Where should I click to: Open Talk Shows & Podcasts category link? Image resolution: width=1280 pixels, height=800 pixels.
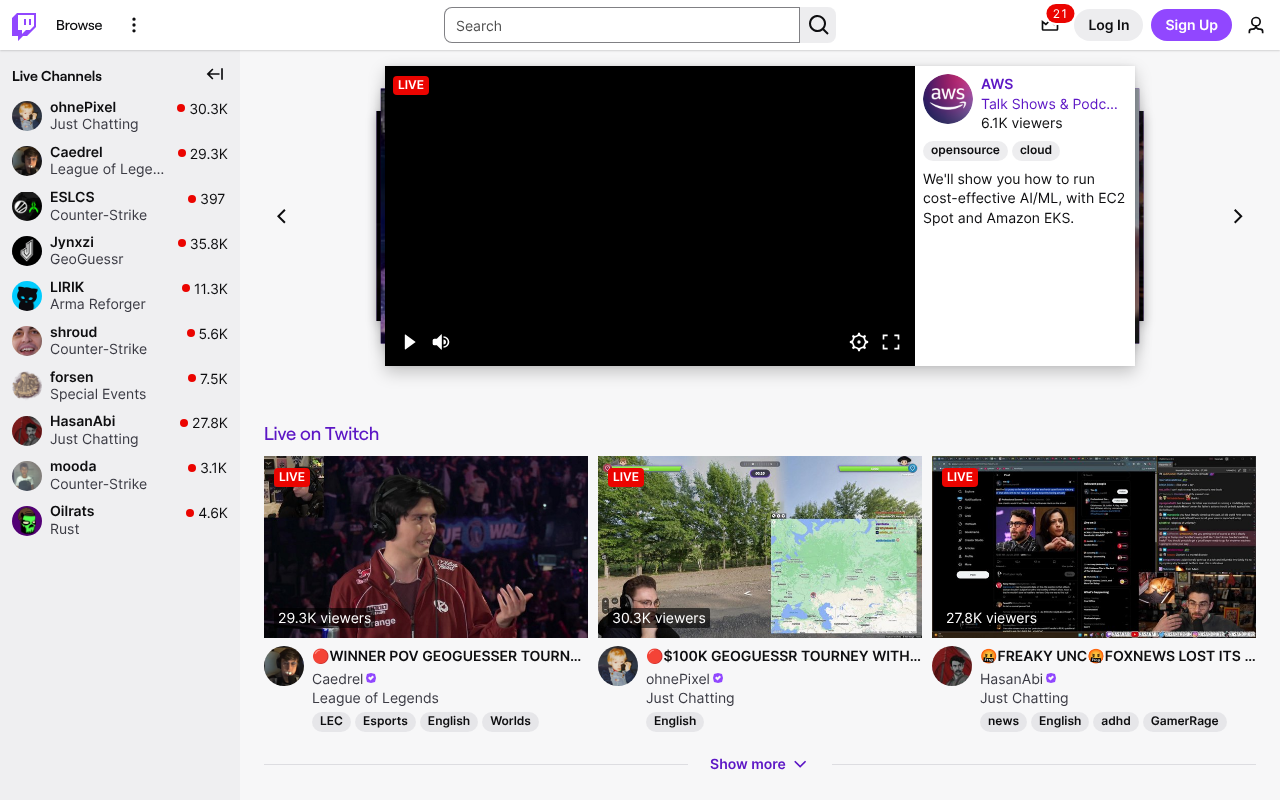pos(1049,104)
